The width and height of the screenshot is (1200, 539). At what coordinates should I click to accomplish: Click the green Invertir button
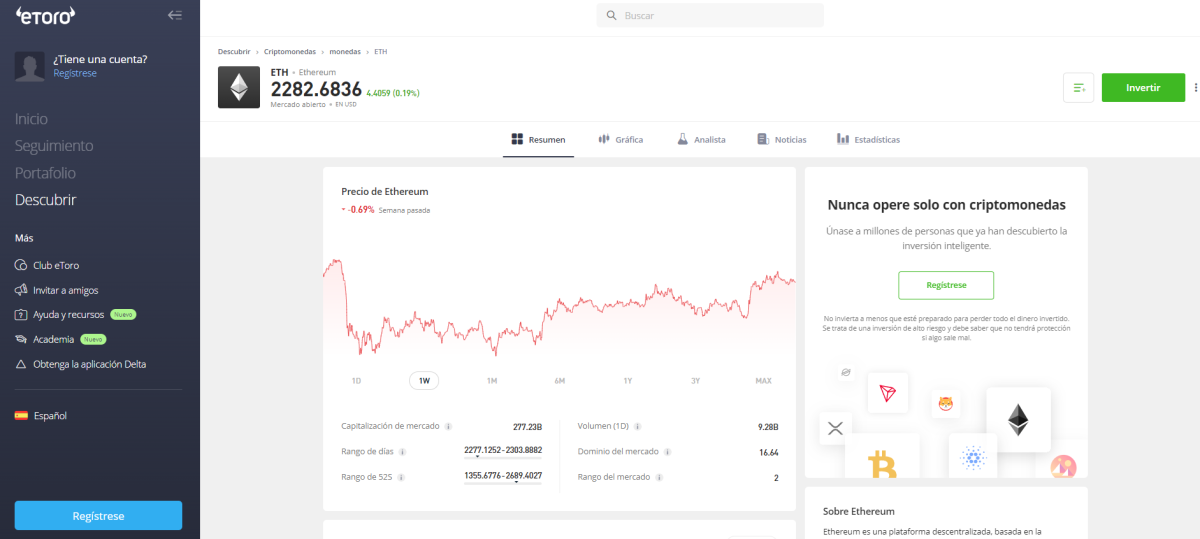coord(1143,88)
